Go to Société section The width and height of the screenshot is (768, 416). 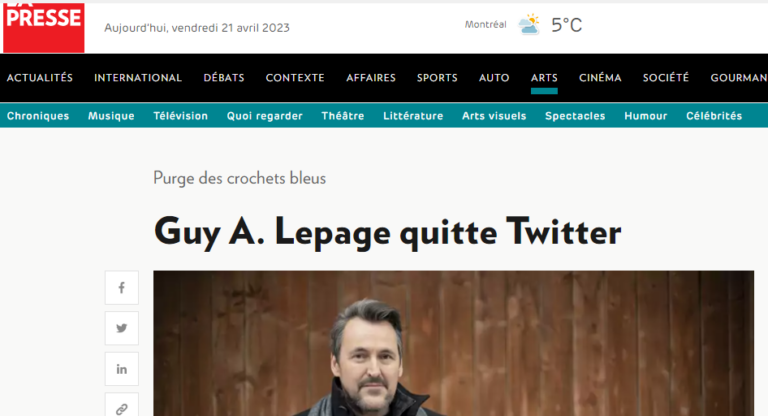666,78
